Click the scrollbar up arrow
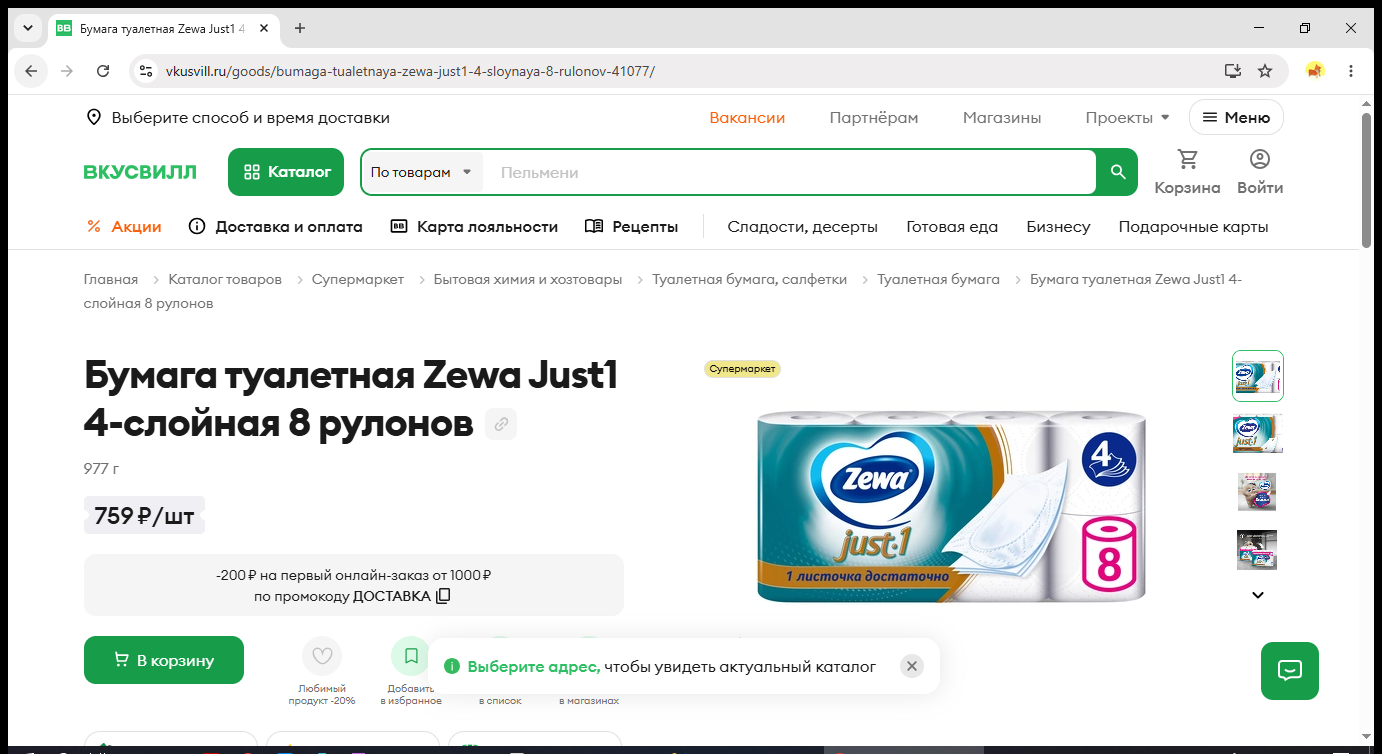The image size is (1382, 754). pyautogui.click(x=1367, y=102)
